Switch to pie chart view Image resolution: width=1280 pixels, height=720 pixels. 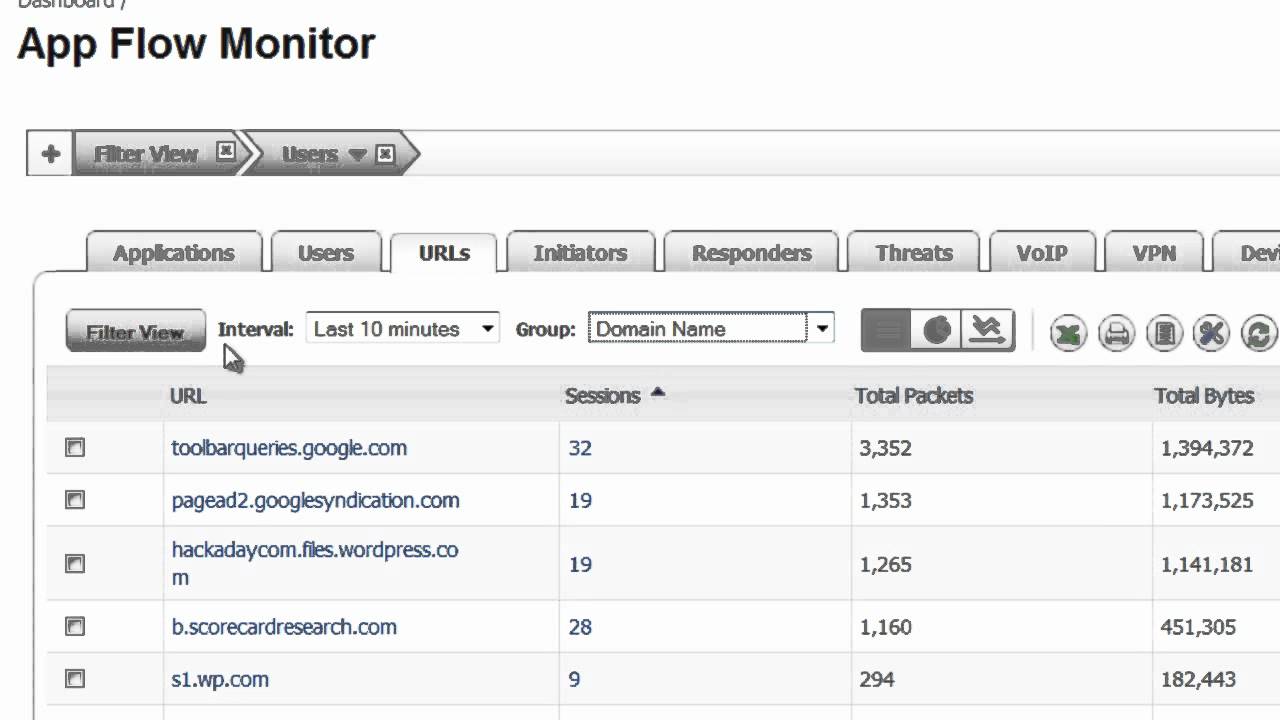[937, 330]
